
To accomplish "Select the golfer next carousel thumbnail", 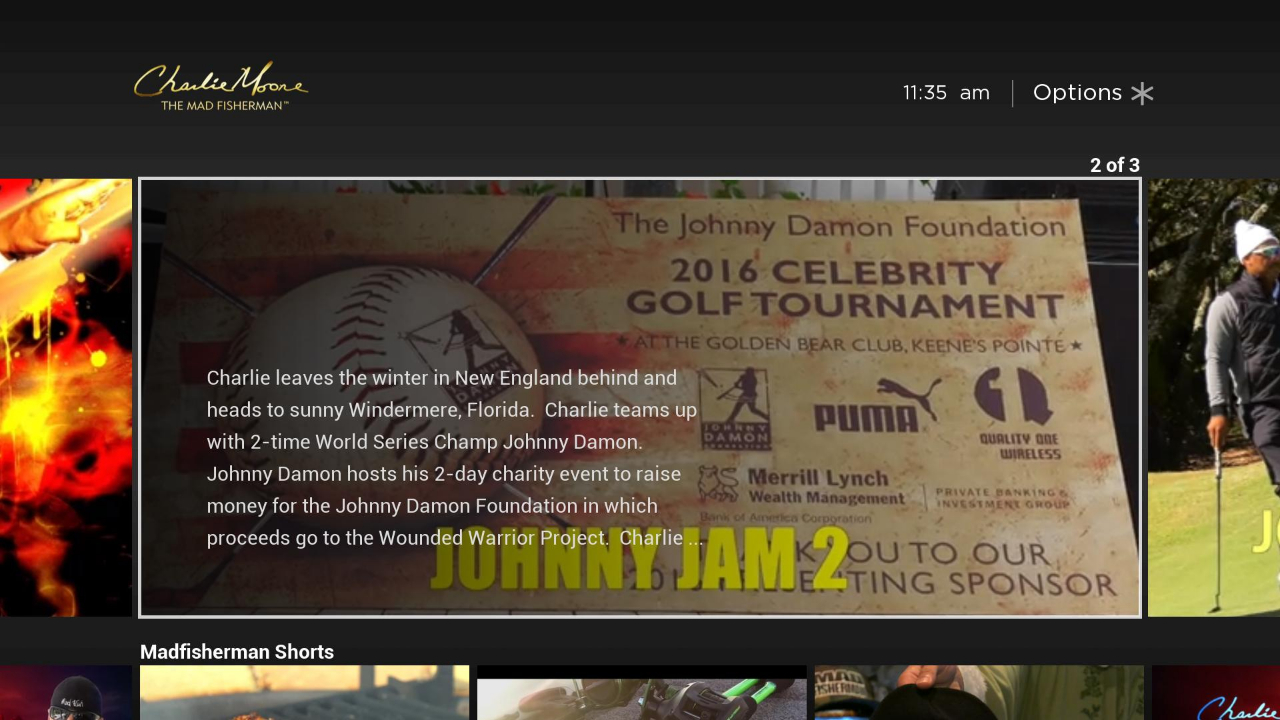I will pos(1213,397).
